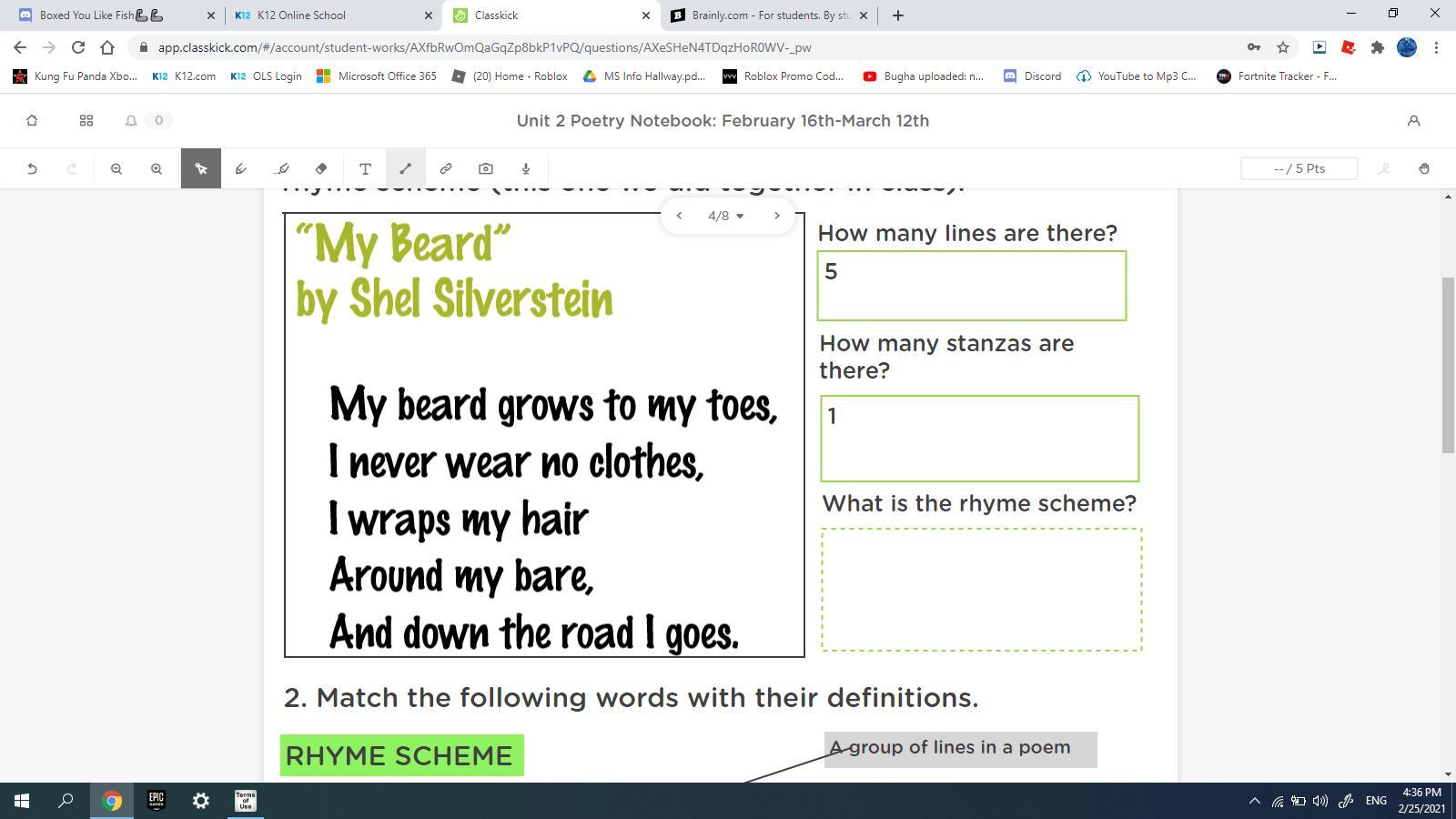The height and width of the screenshot is (819, 1456).
Task: Open the saved passwords key icon
Action: coord(1254,47)
